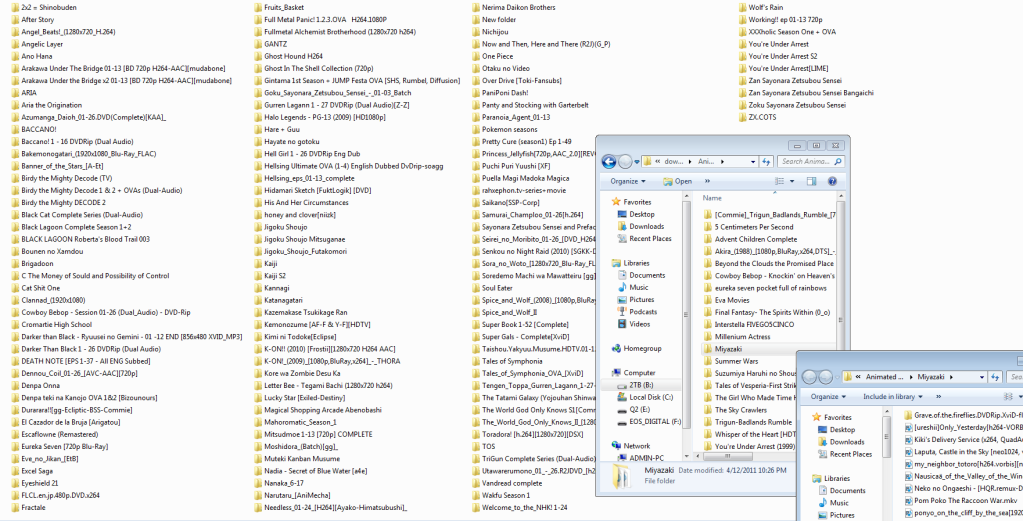Open the EOS_DIGITAL (F:) drive
The height and width of the screenshot is (521, 1023).
(648, 422)
